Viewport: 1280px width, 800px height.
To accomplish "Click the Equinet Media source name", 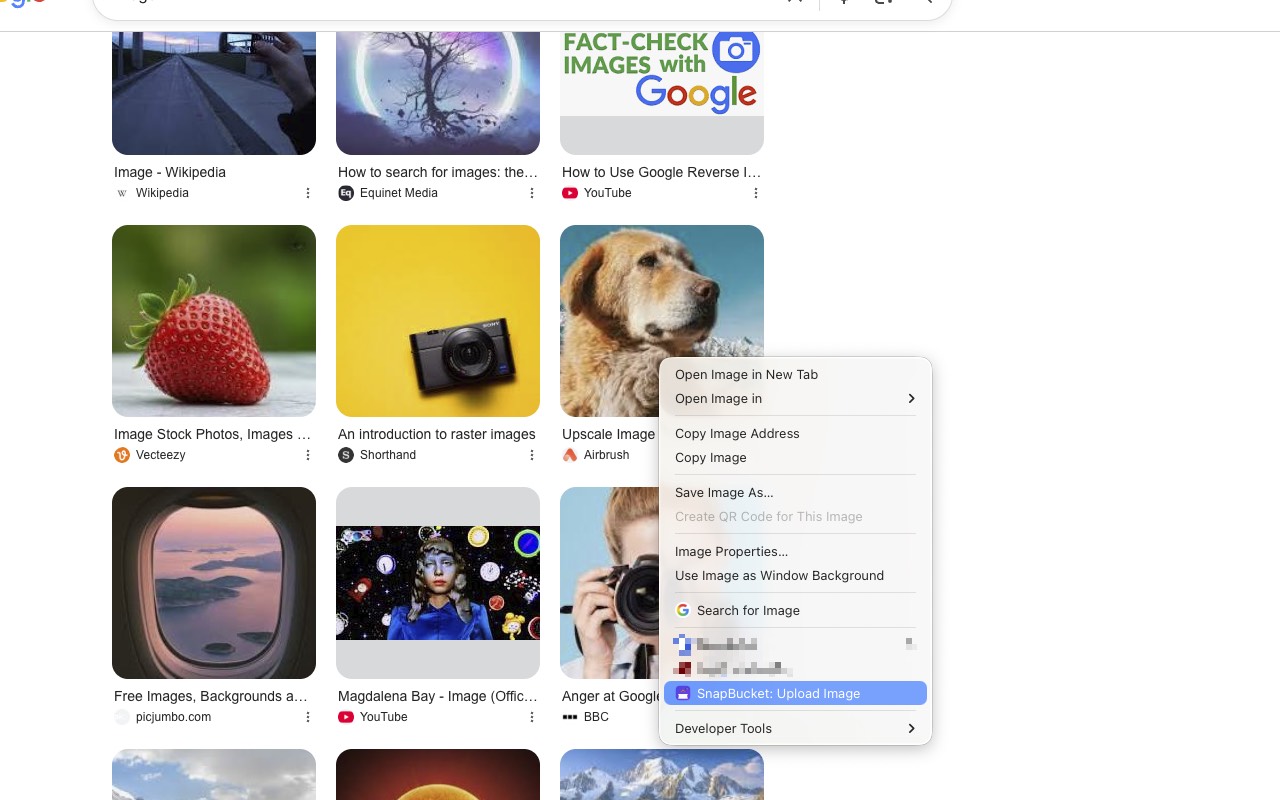I will tap(399, 193).
